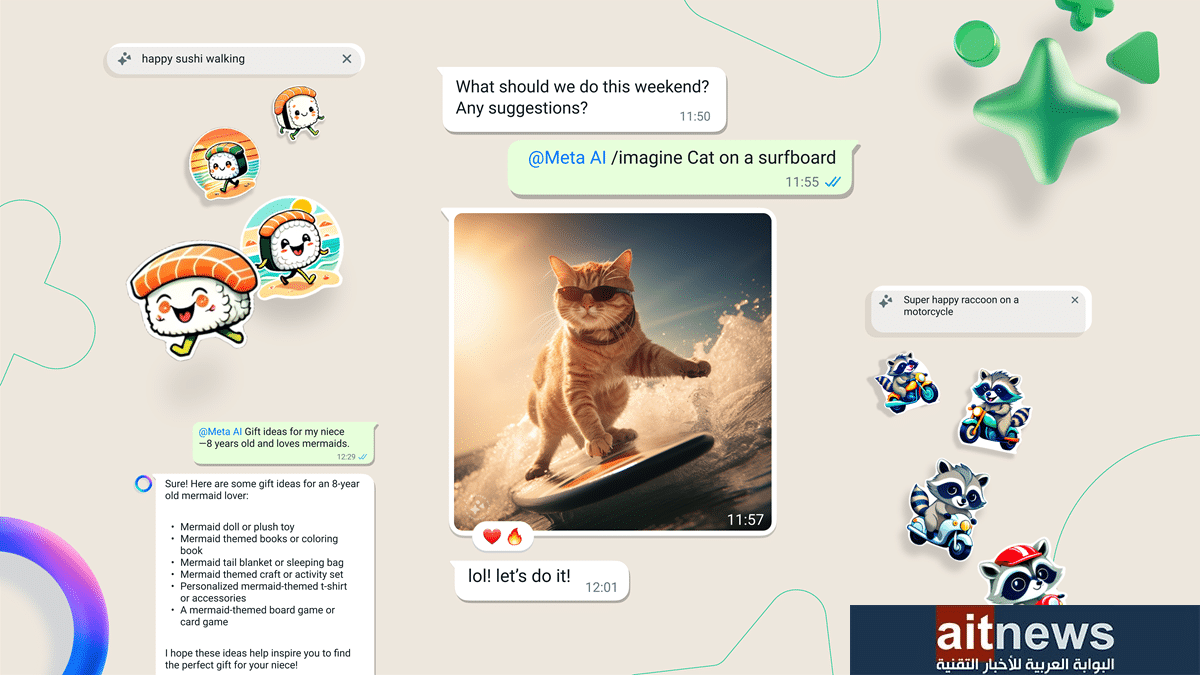Click 'Mermaid tail blanket or sleeping bag' item
Screen dimensions: 1200x675
click(261, 563)
